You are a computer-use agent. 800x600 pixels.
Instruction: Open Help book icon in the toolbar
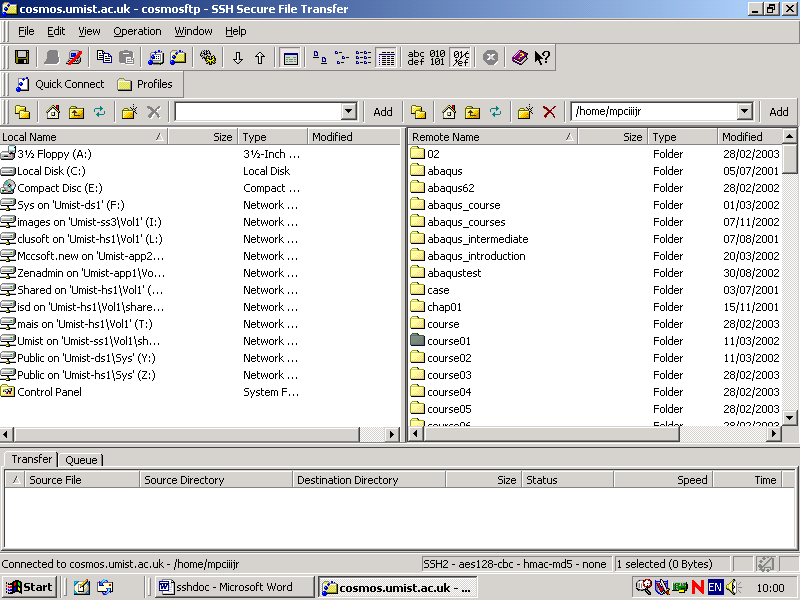point(519,58)
